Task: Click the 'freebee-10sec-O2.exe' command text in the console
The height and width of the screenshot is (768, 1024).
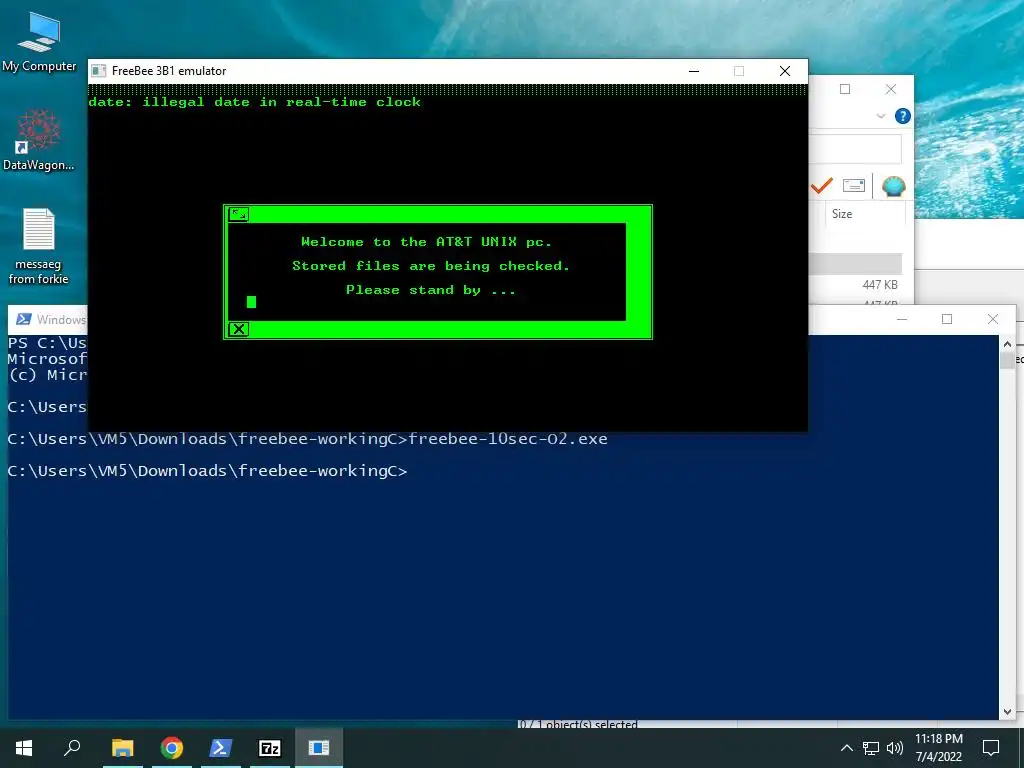Action: click(508, 439)
